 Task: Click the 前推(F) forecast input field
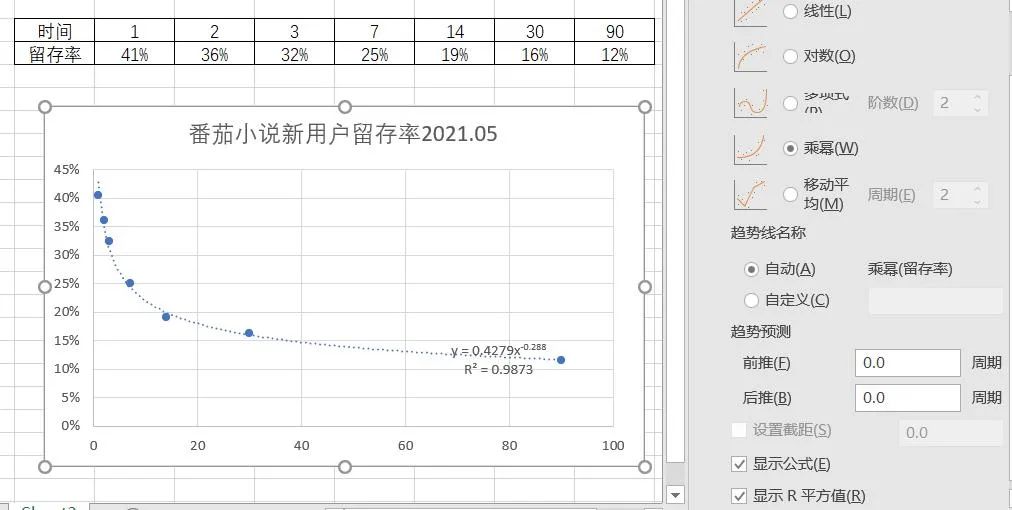coord(907,363)
